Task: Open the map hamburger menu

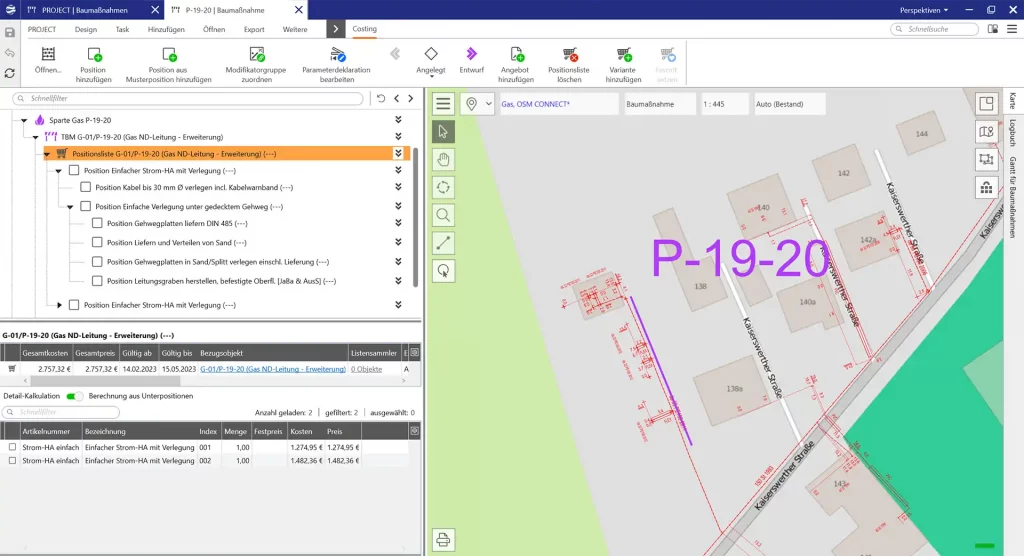Action: 444,104
